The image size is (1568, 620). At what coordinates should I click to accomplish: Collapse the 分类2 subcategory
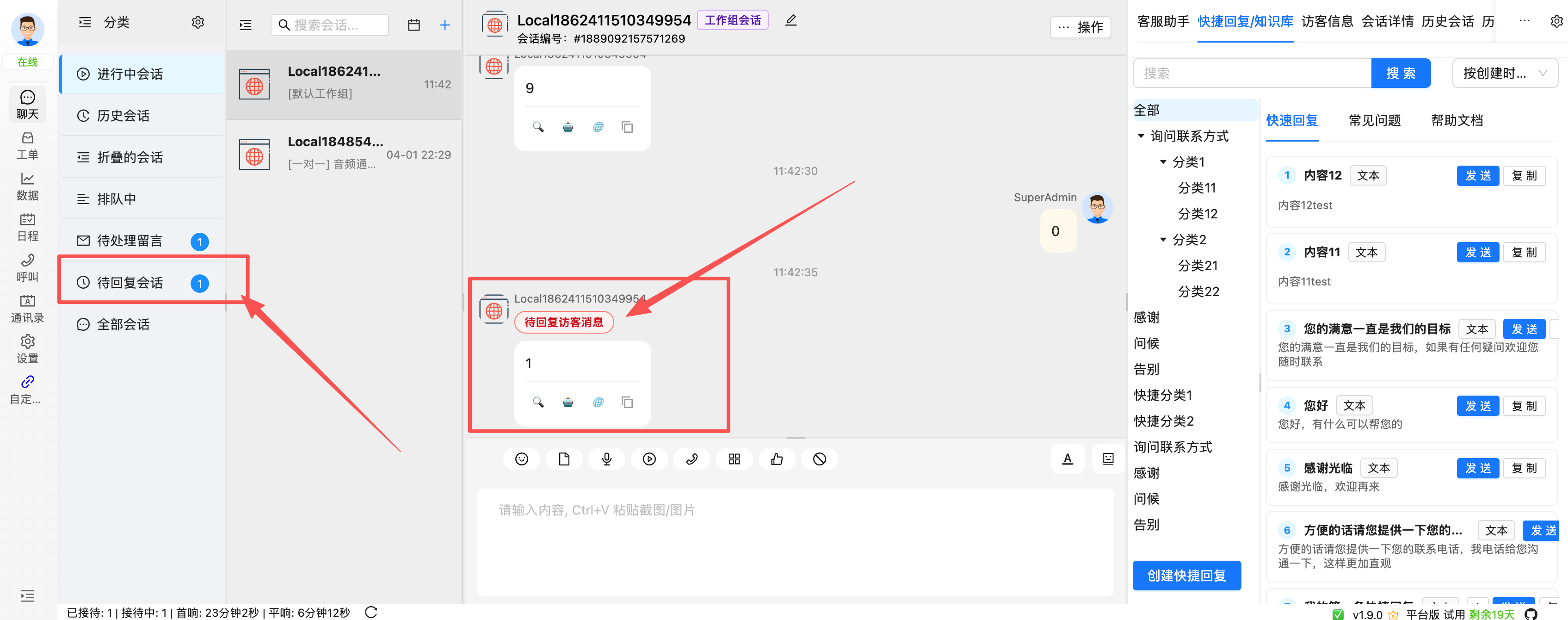point(1163,239)
